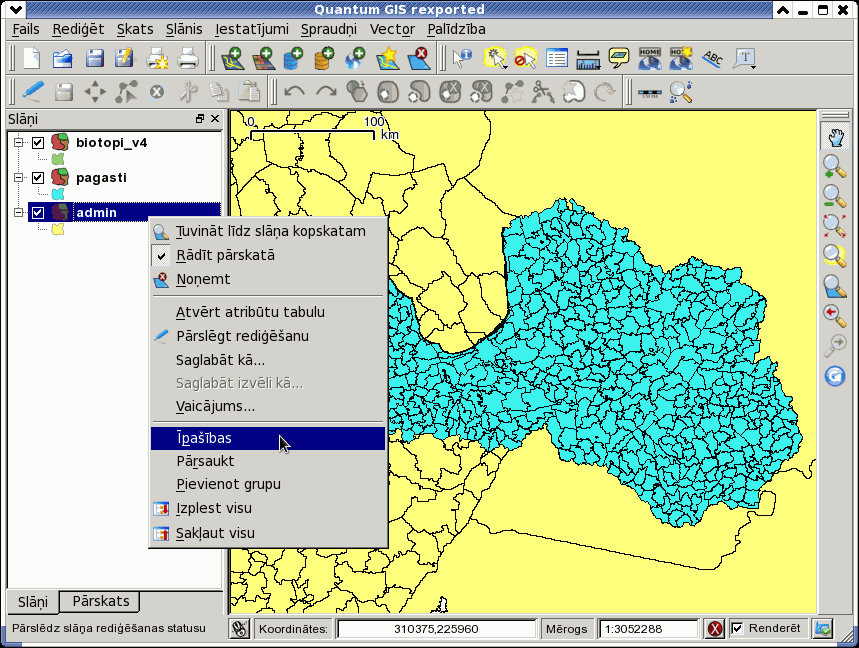Toggle editing with the blue pencil toolbar icon
The height and width of the screenshot is (648, 859).
(x=33, y=91)
